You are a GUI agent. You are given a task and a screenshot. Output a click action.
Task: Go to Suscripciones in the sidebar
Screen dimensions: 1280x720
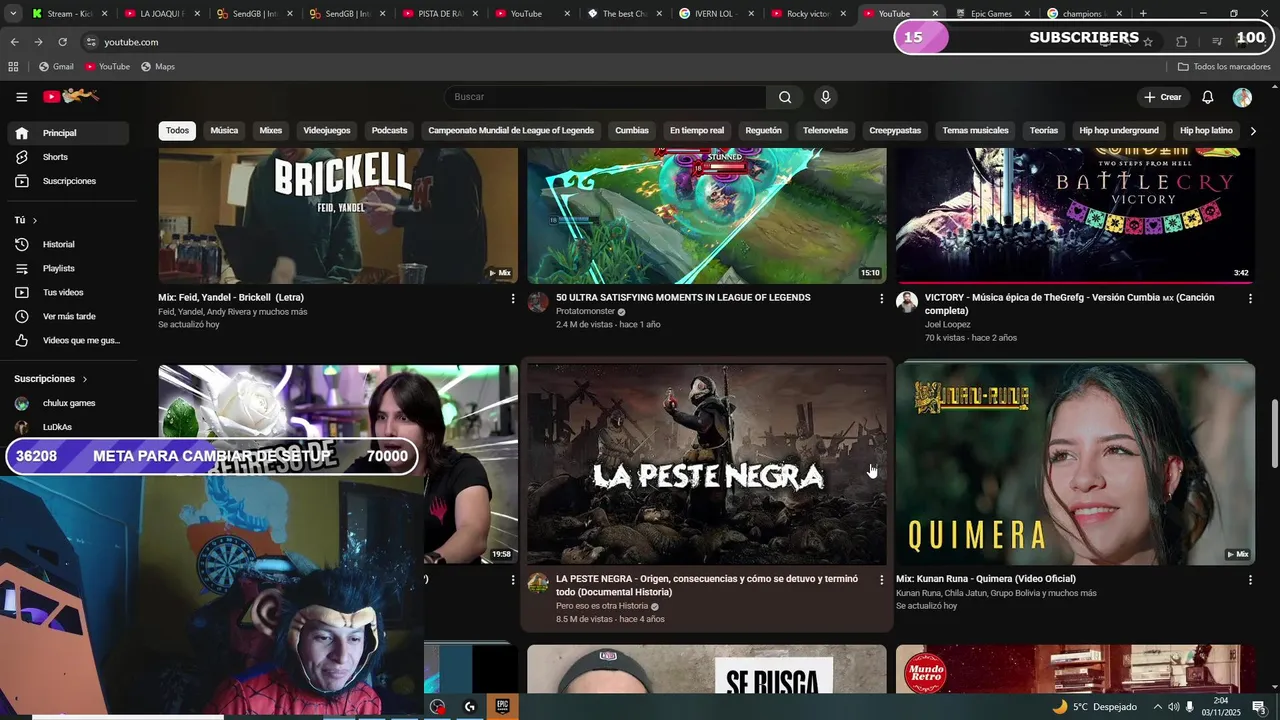[x=66, y=181]
